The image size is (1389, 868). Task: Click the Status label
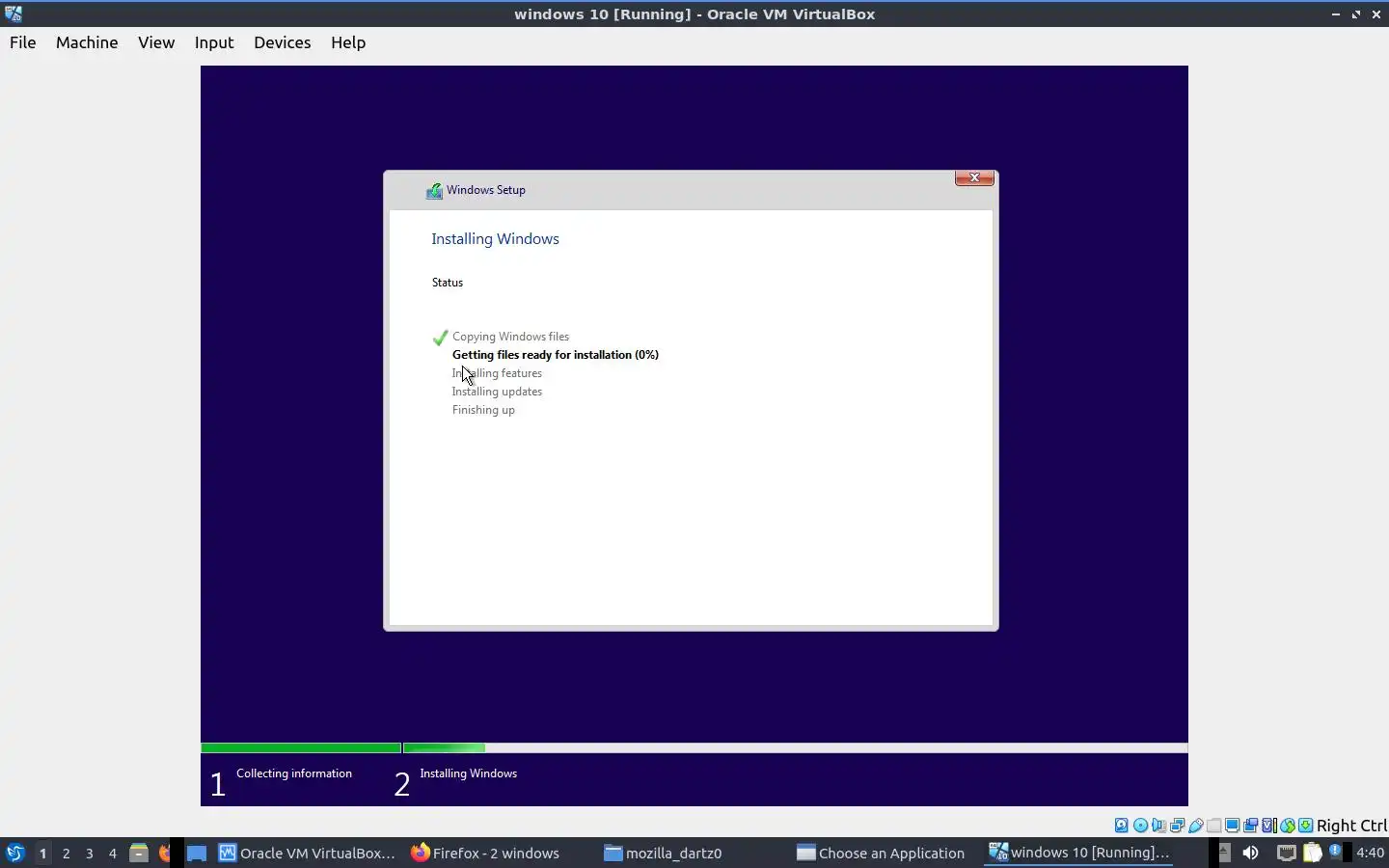coord(448,283)
